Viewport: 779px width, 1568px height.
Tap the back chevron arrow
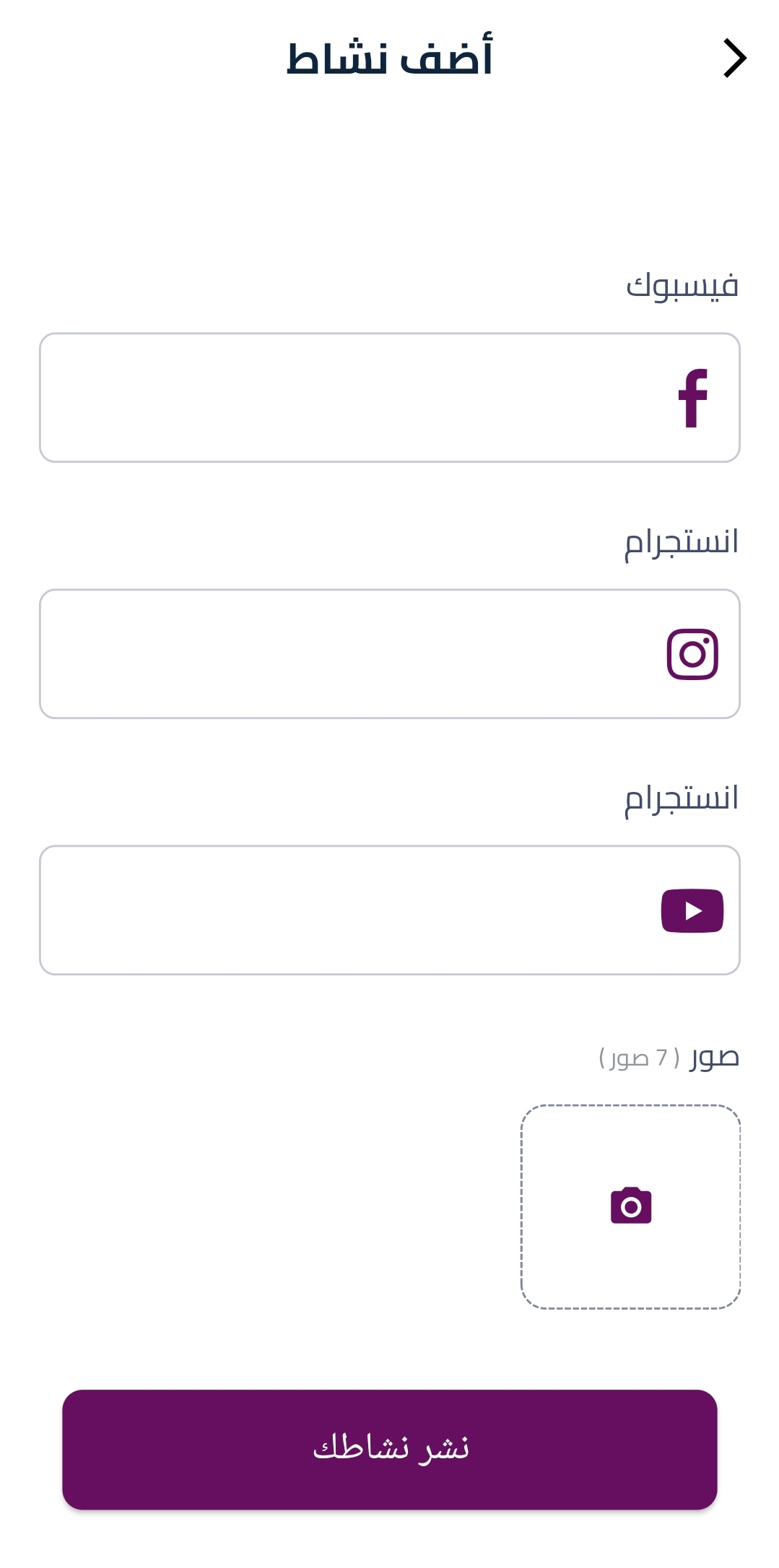tap(735, 58)
